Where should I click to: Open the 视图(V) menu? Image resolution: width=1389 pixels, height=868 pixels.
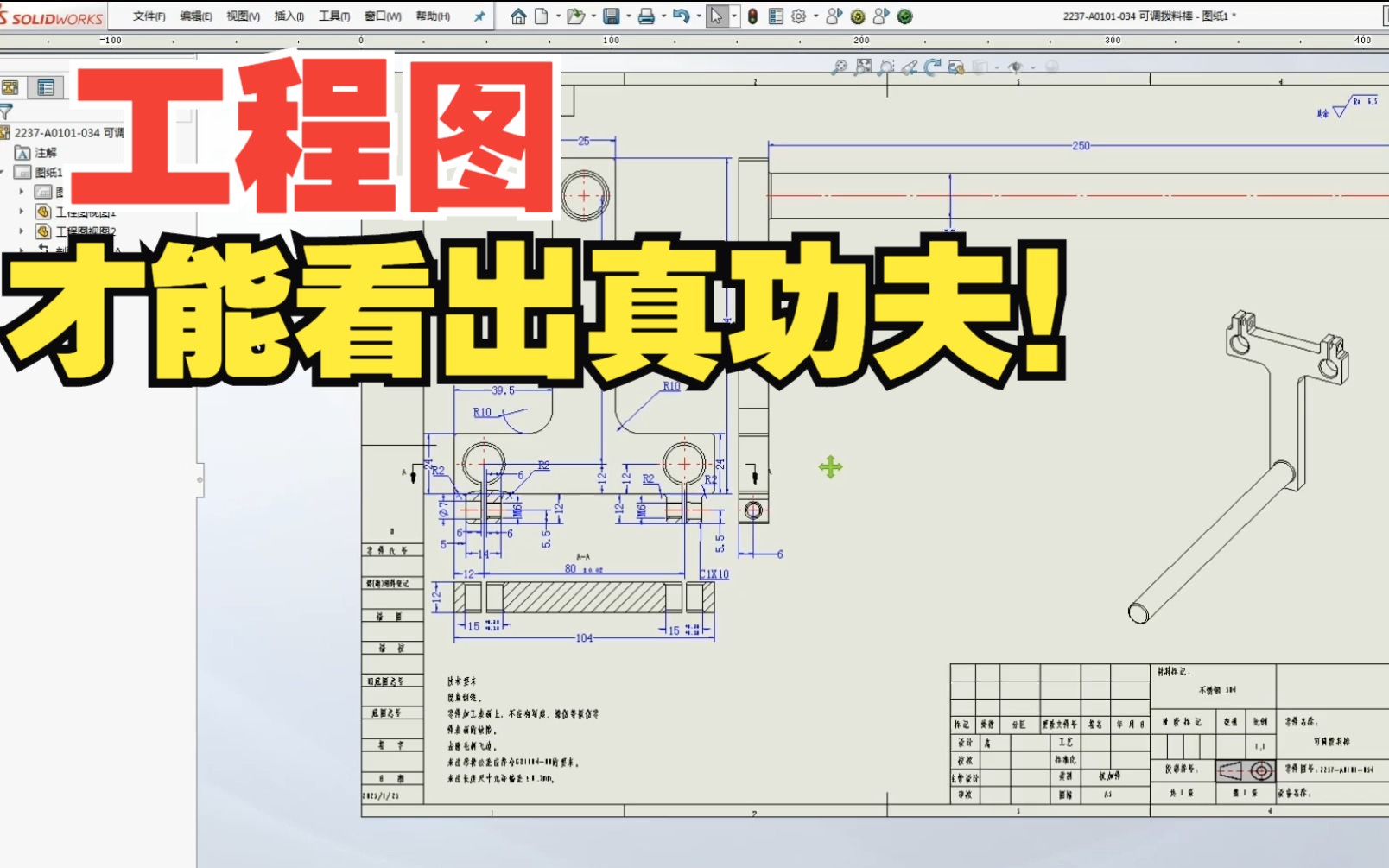point(243,16)
